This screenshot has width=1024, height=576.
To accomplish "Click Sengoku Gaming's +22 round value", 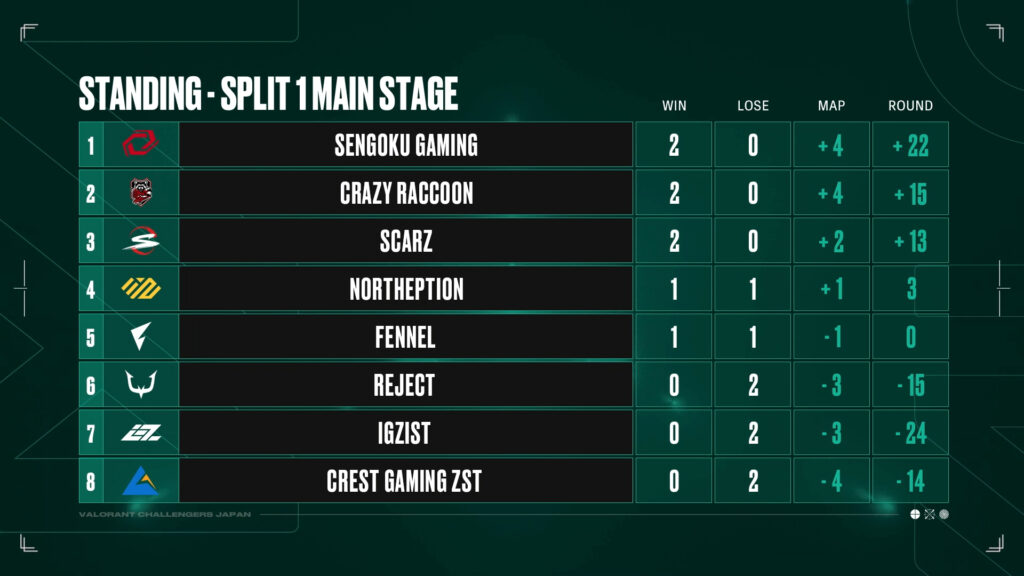I will point(910,145).
